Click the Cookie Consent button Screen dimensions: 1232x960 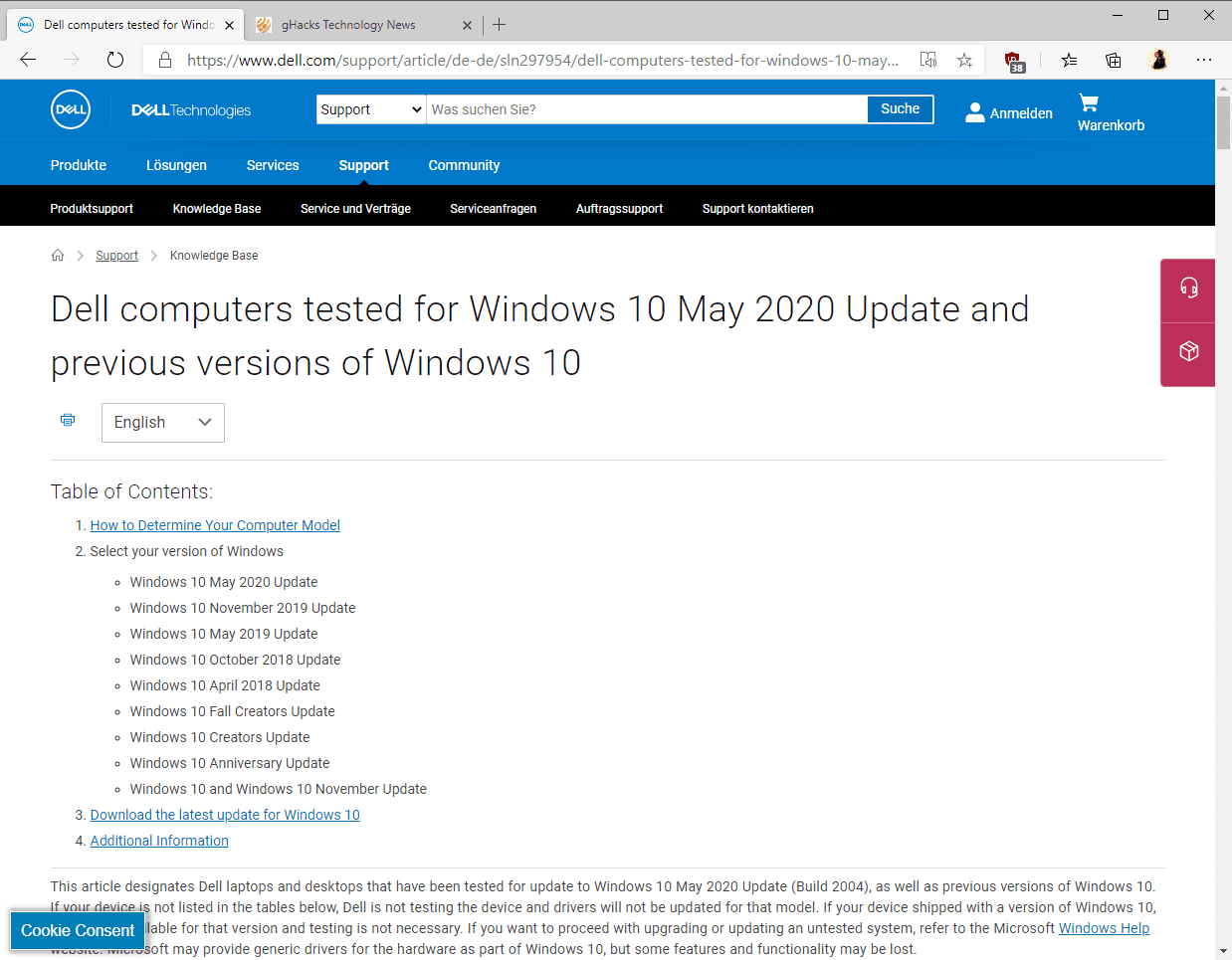78,930
